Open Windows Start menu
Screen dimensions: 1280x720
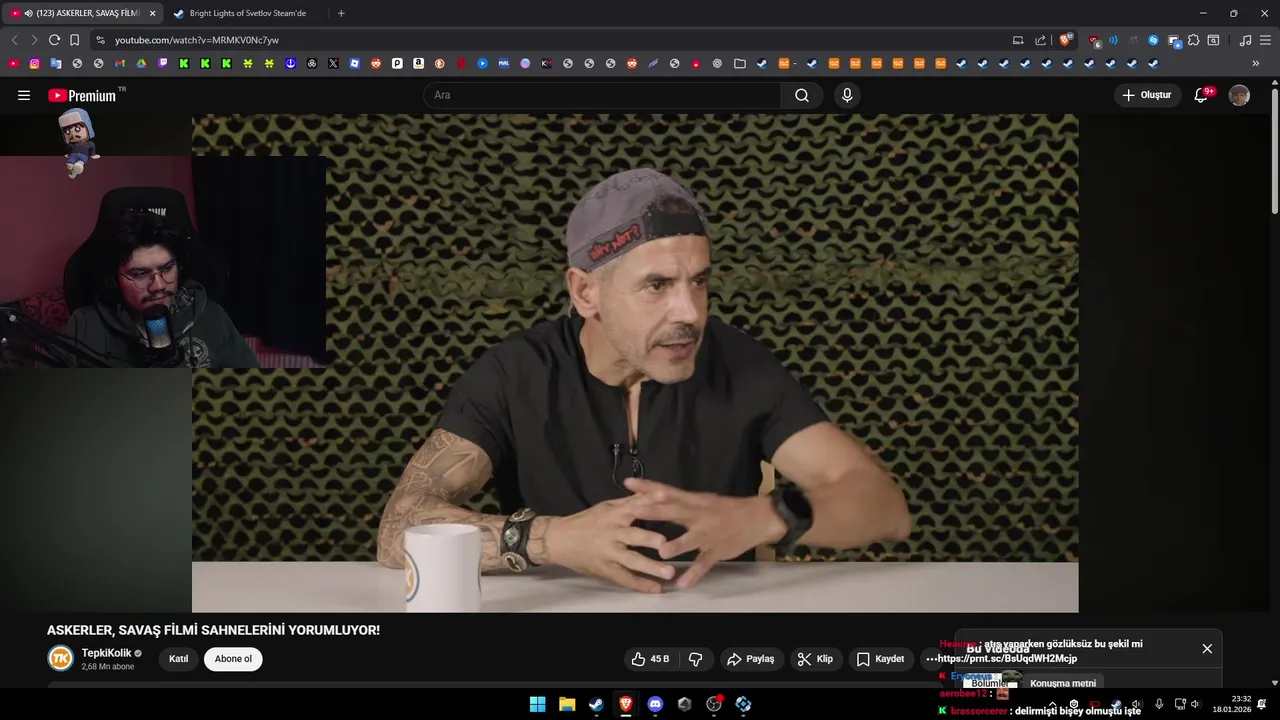click(537, 704)
